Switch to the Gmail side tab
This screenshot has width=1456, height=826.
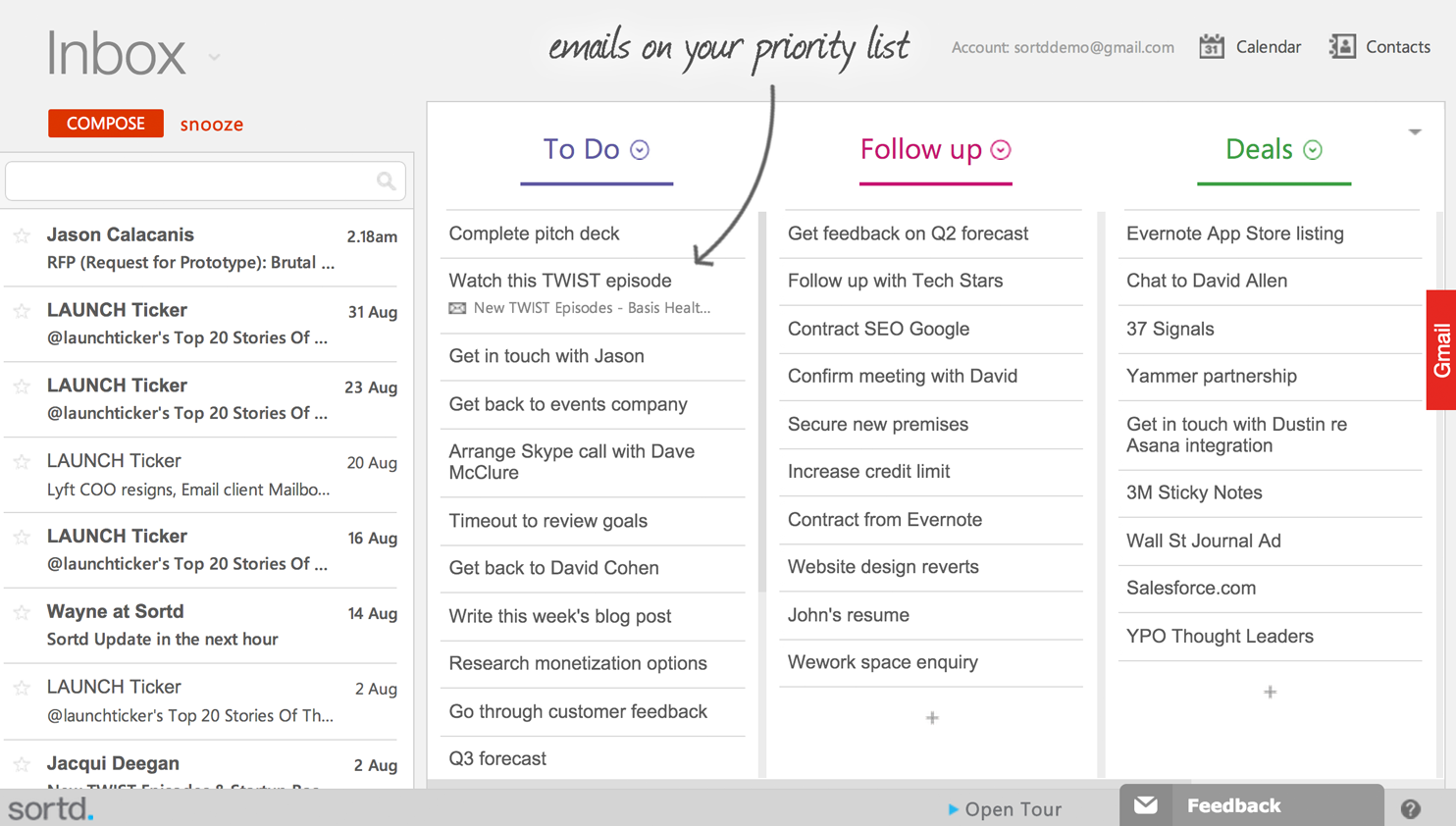(1441, 349)
